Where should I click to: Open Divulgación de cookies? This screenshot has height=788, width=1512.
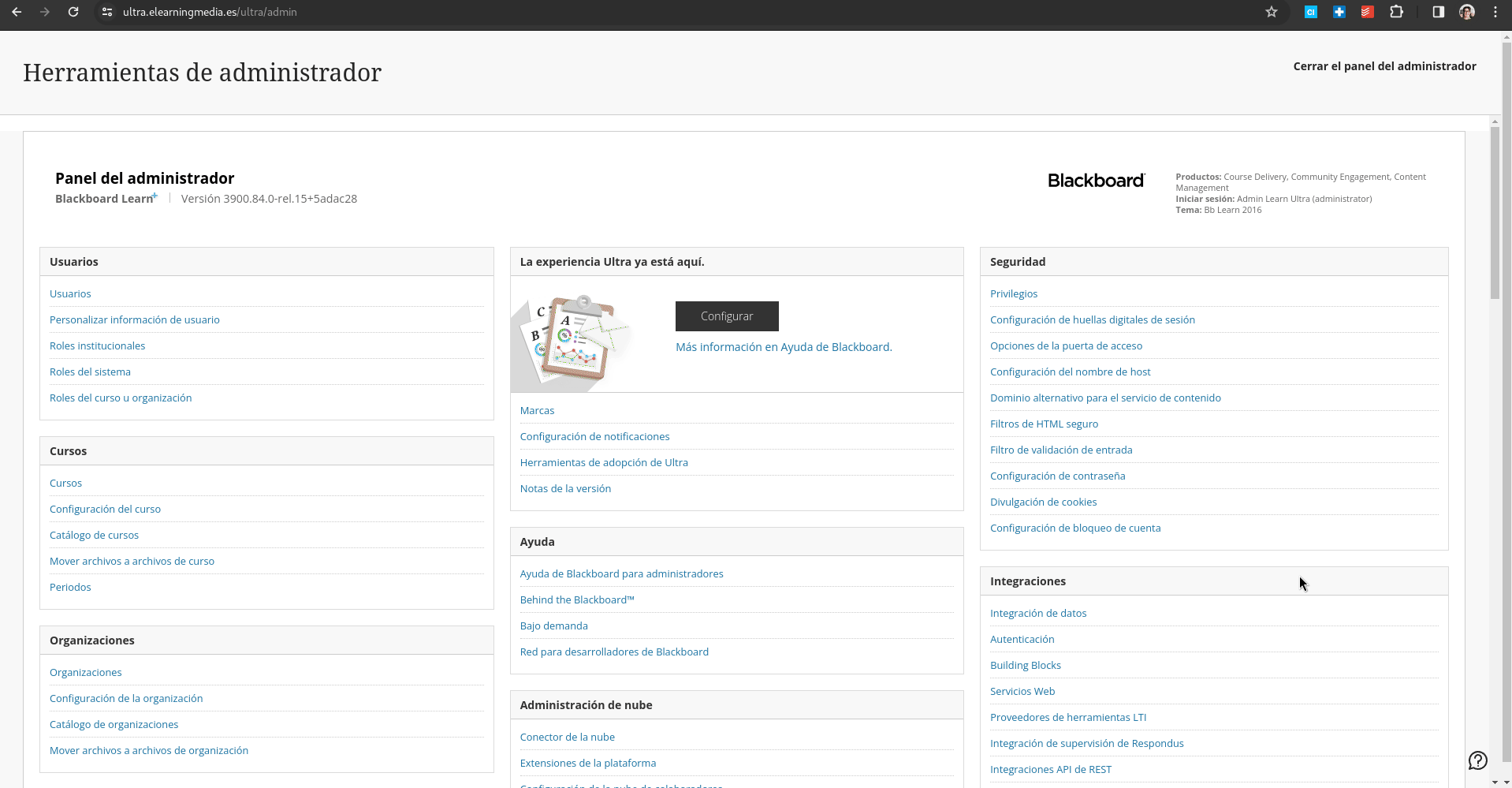pos(1044,502)
